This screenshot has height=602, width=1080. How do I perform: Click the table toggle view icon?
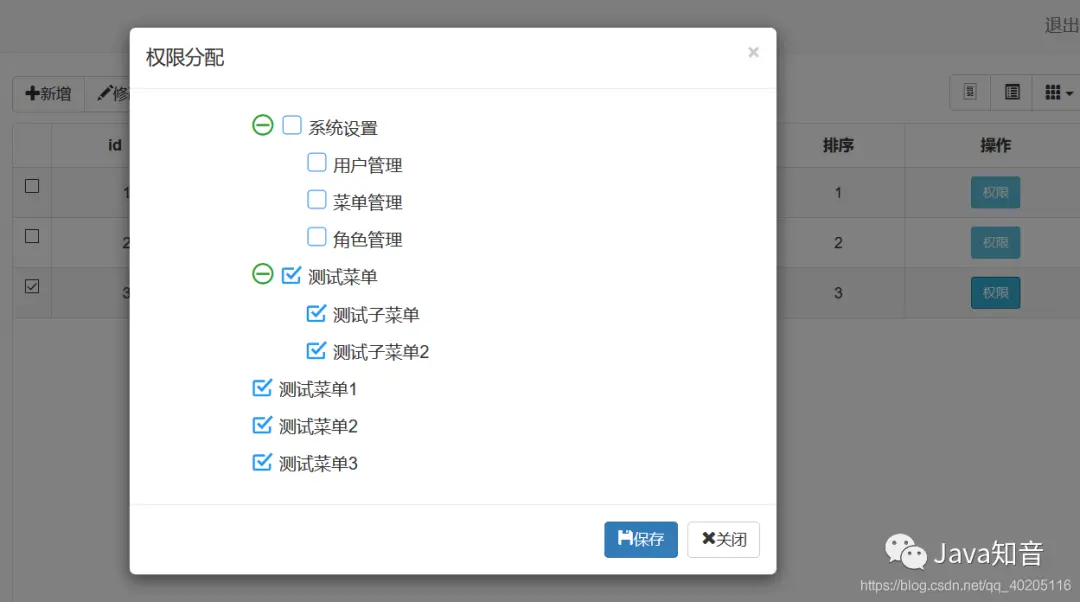(x=1012, y=93)
